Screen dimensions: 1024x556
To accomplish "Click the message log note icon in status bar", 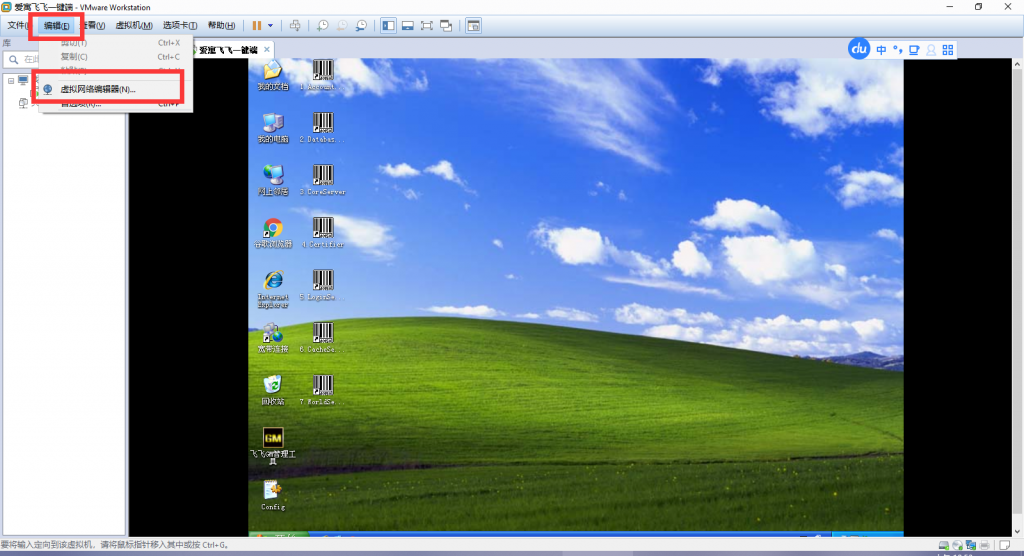I will pos(1004,545).
